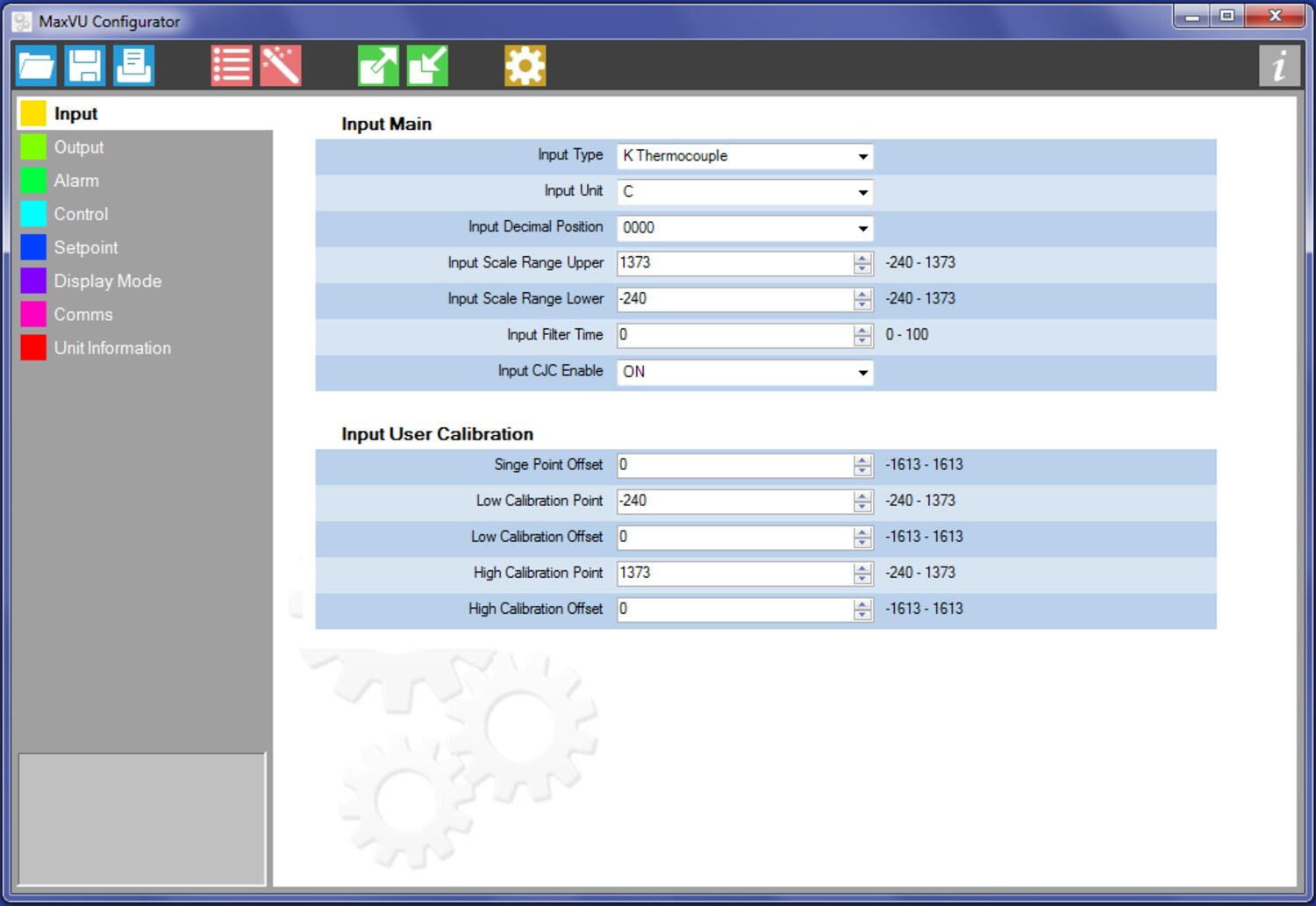Increment Input Filter Time with its stepper
1316x906 pixels.
tap(862, 331)
